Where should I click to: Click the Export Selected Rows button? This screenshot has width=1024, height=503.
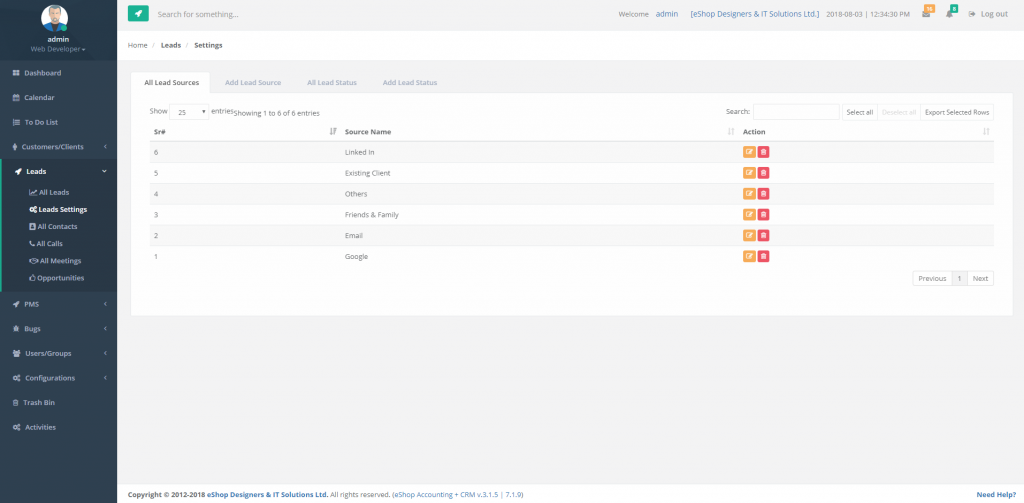[956, 113]
